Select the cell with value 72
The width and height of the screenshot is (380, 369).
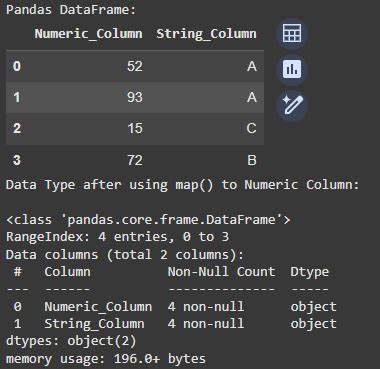[x=135, y=160]
